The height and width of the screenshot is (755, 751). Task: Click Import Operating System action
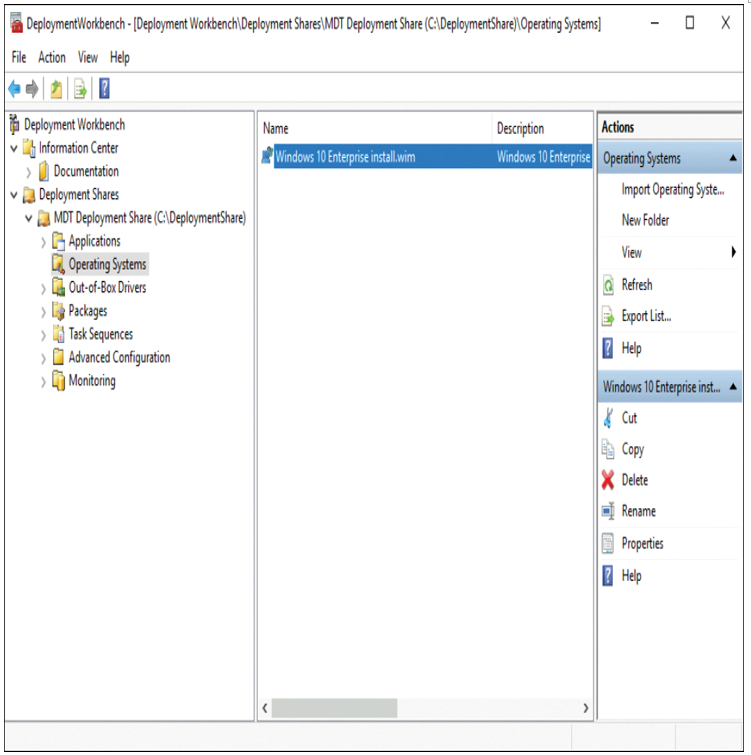(673, 189)
